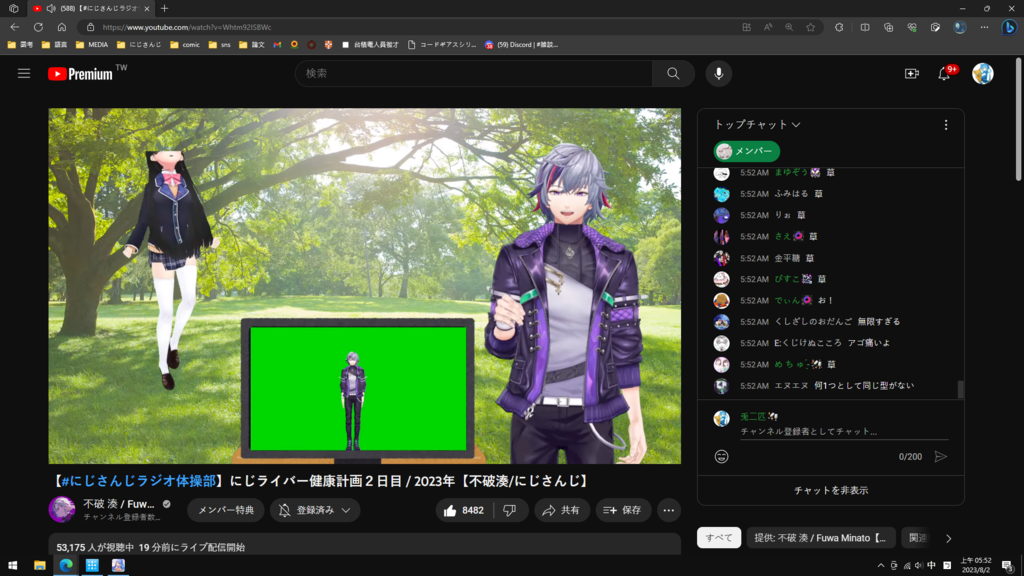Select the 提供: 不破 湊 / Fuwa Minato chip
1024x576 pixels.
820,538
